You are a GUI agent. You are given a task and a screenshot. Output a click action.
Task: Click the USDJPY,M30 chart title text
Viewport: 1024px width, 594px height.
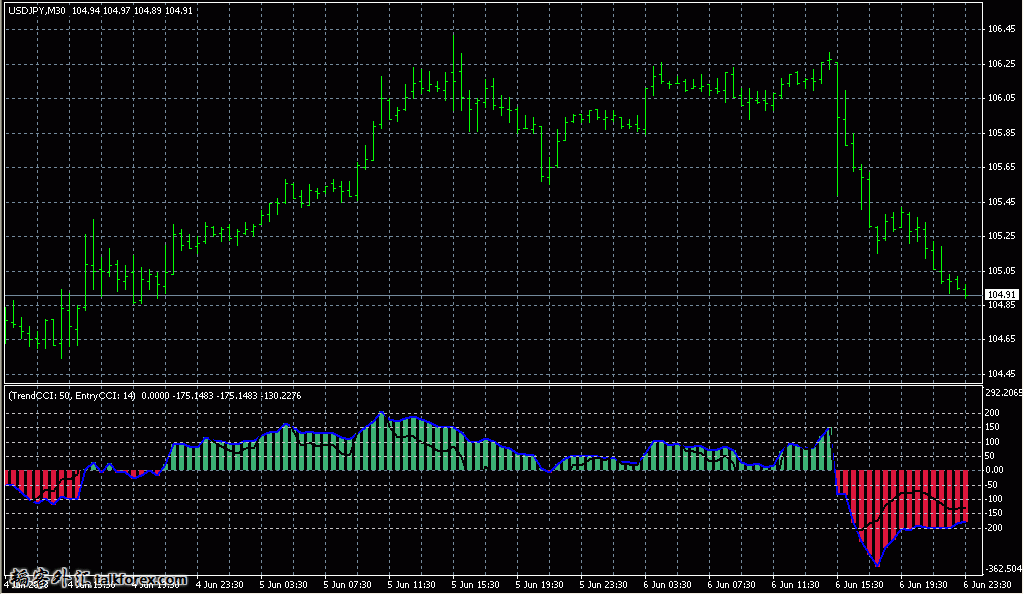click(37, 10)
